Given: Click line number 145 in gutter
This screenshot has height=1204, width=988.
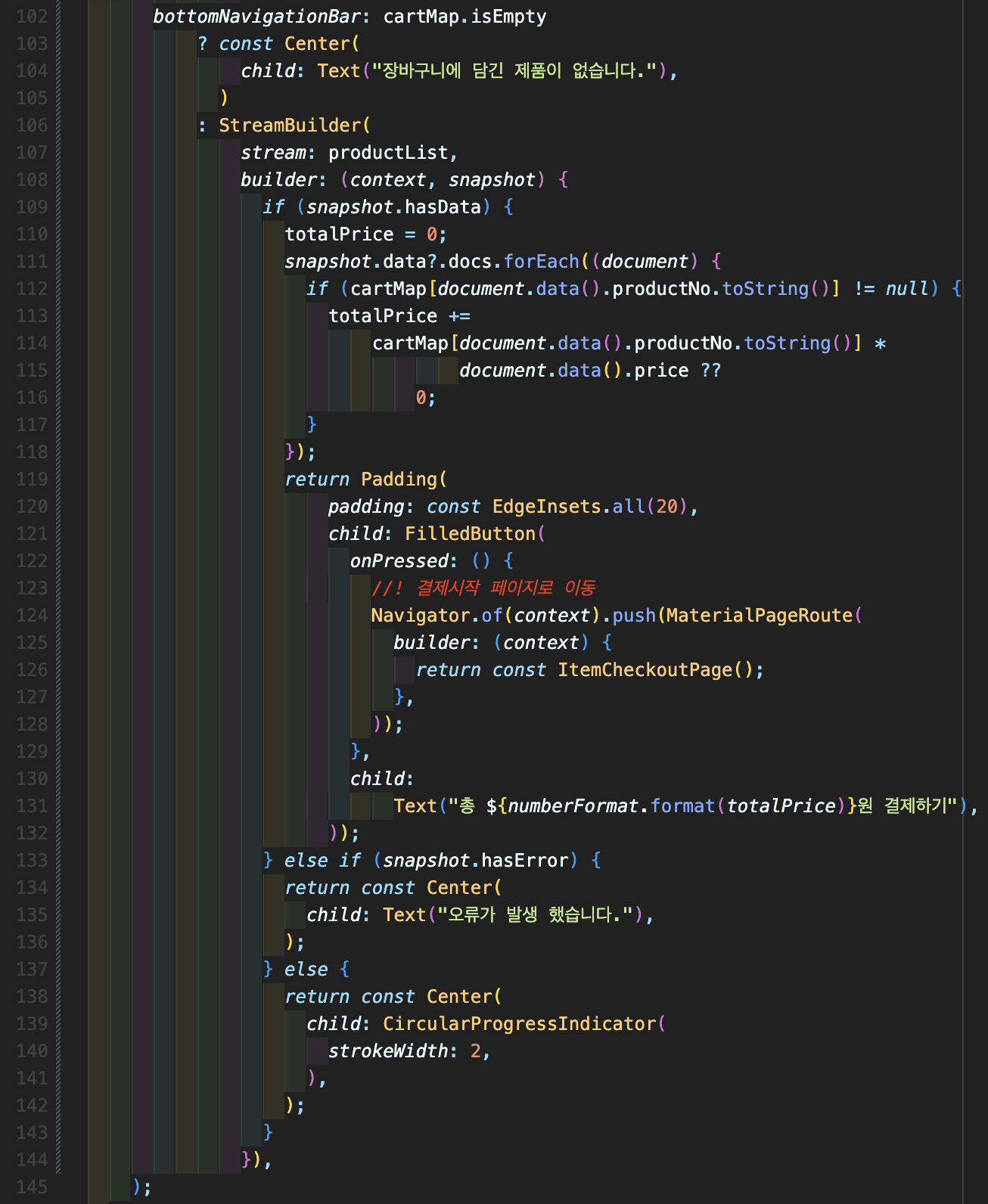Looking at the screenshot, I should point(32,1187).
